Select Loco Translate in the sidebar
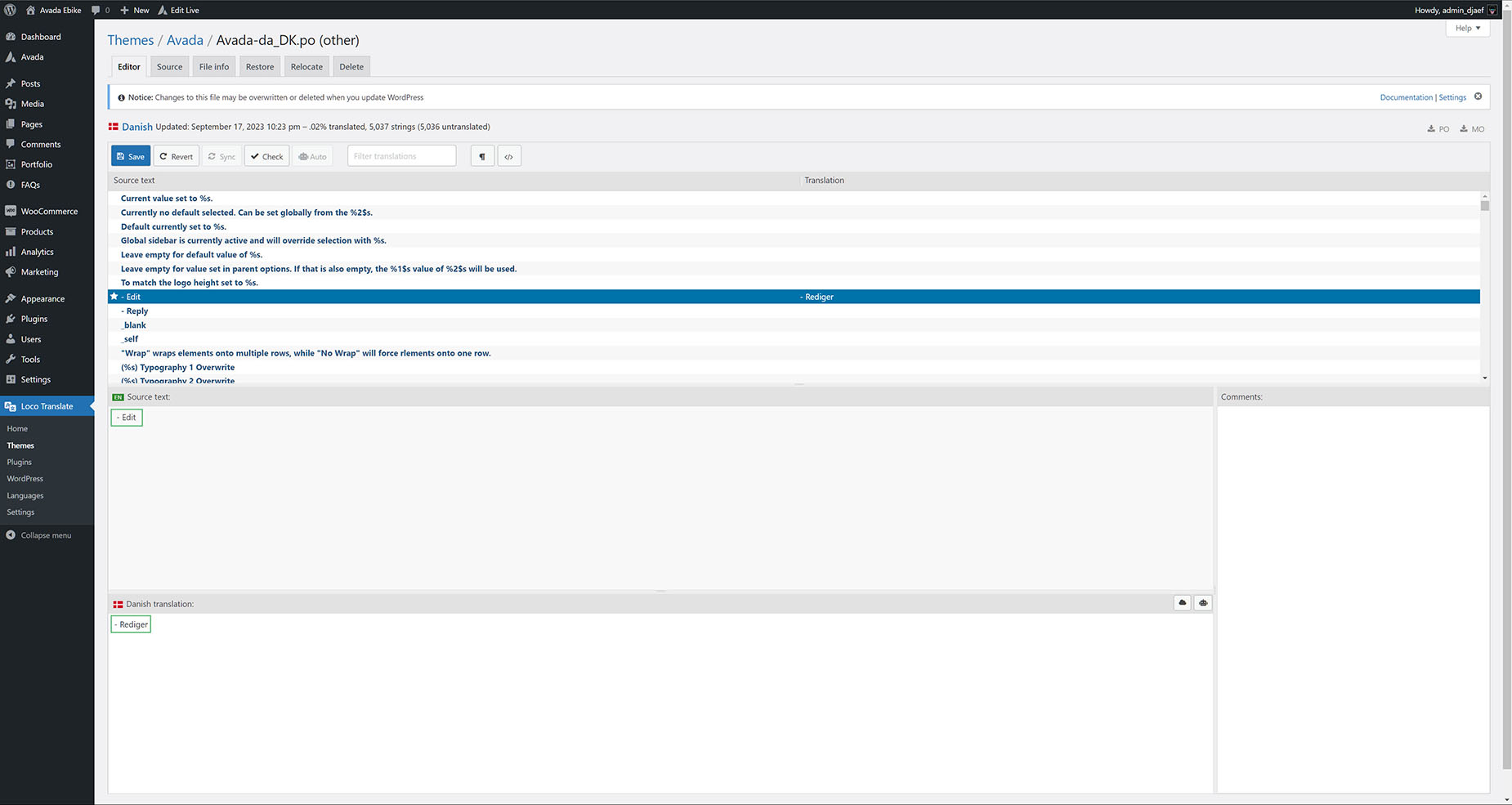 [47, 406]
